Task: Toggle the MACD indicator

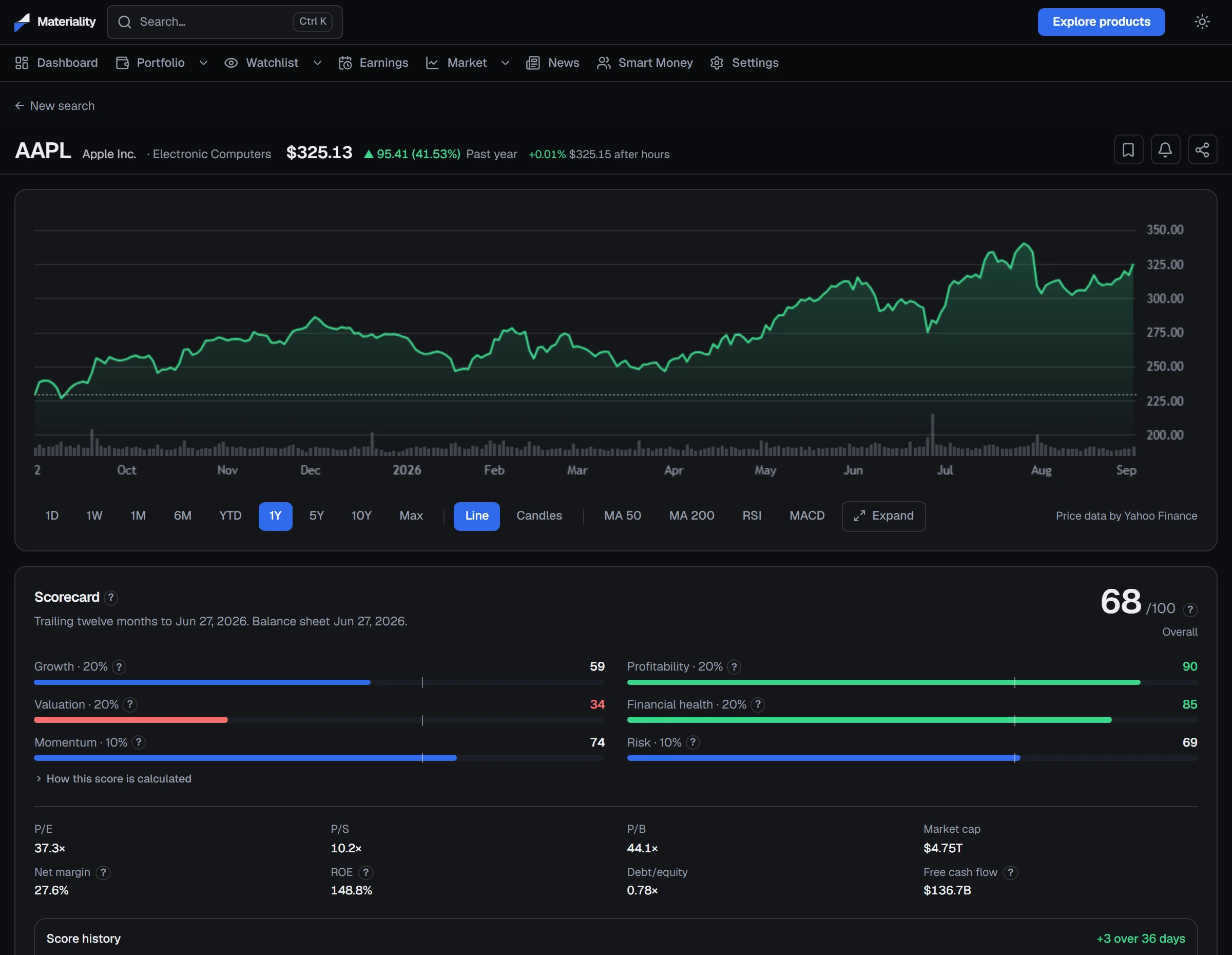Action: click(x=807, y=516)
